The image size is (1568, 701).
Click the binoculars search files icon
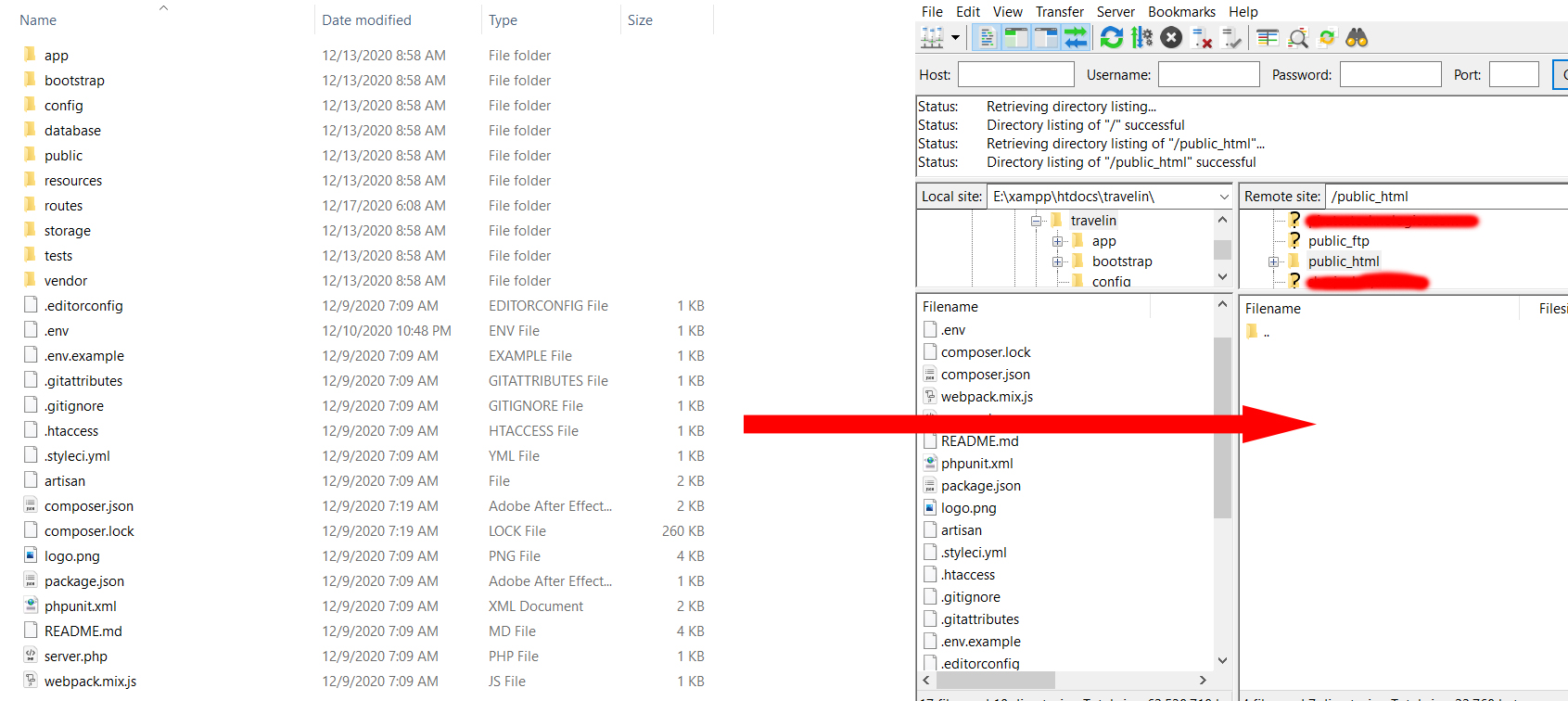click(1357, 38)
